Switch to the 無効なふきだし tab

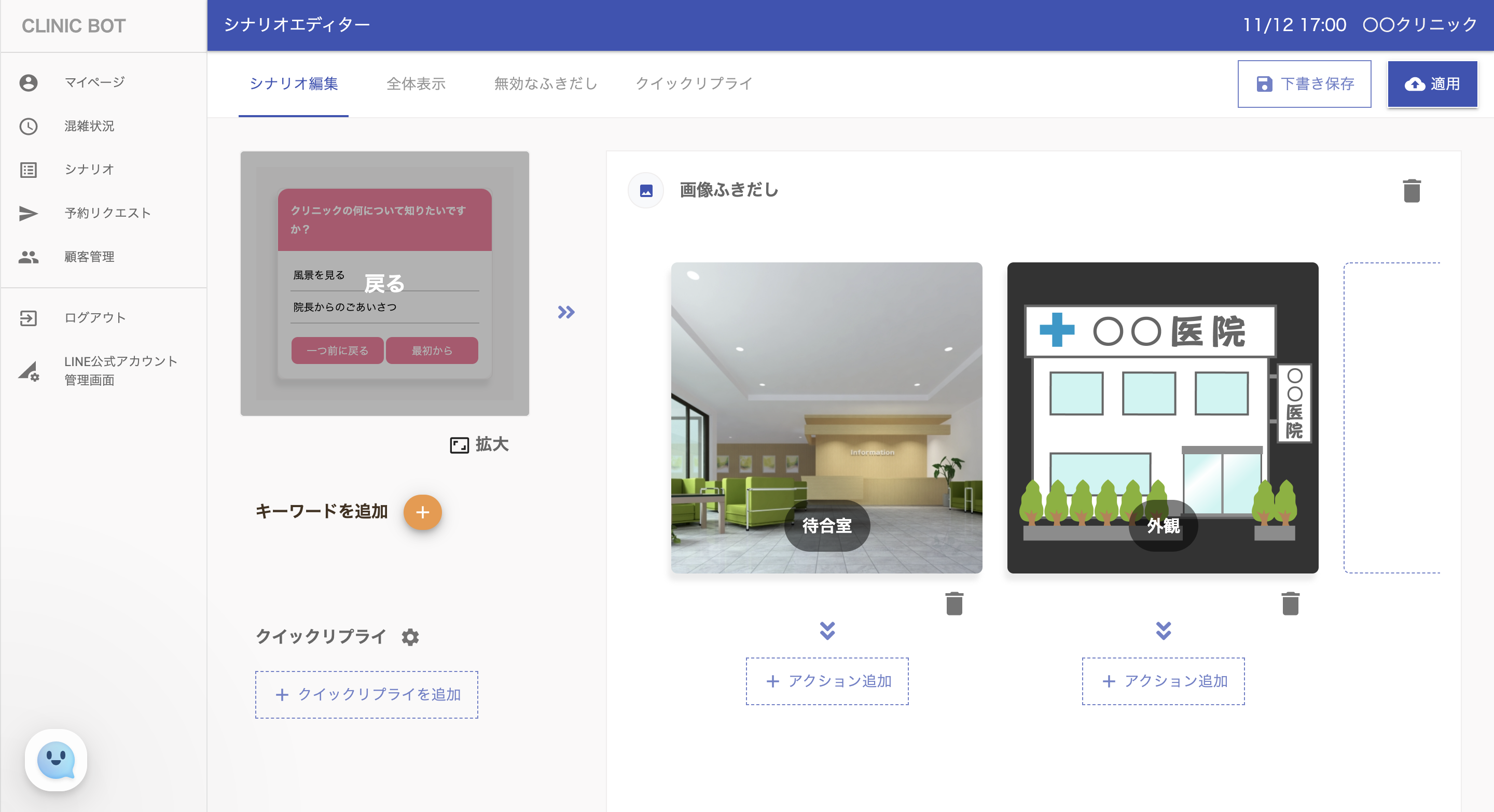pyautogui.click(x=545, y=83)
